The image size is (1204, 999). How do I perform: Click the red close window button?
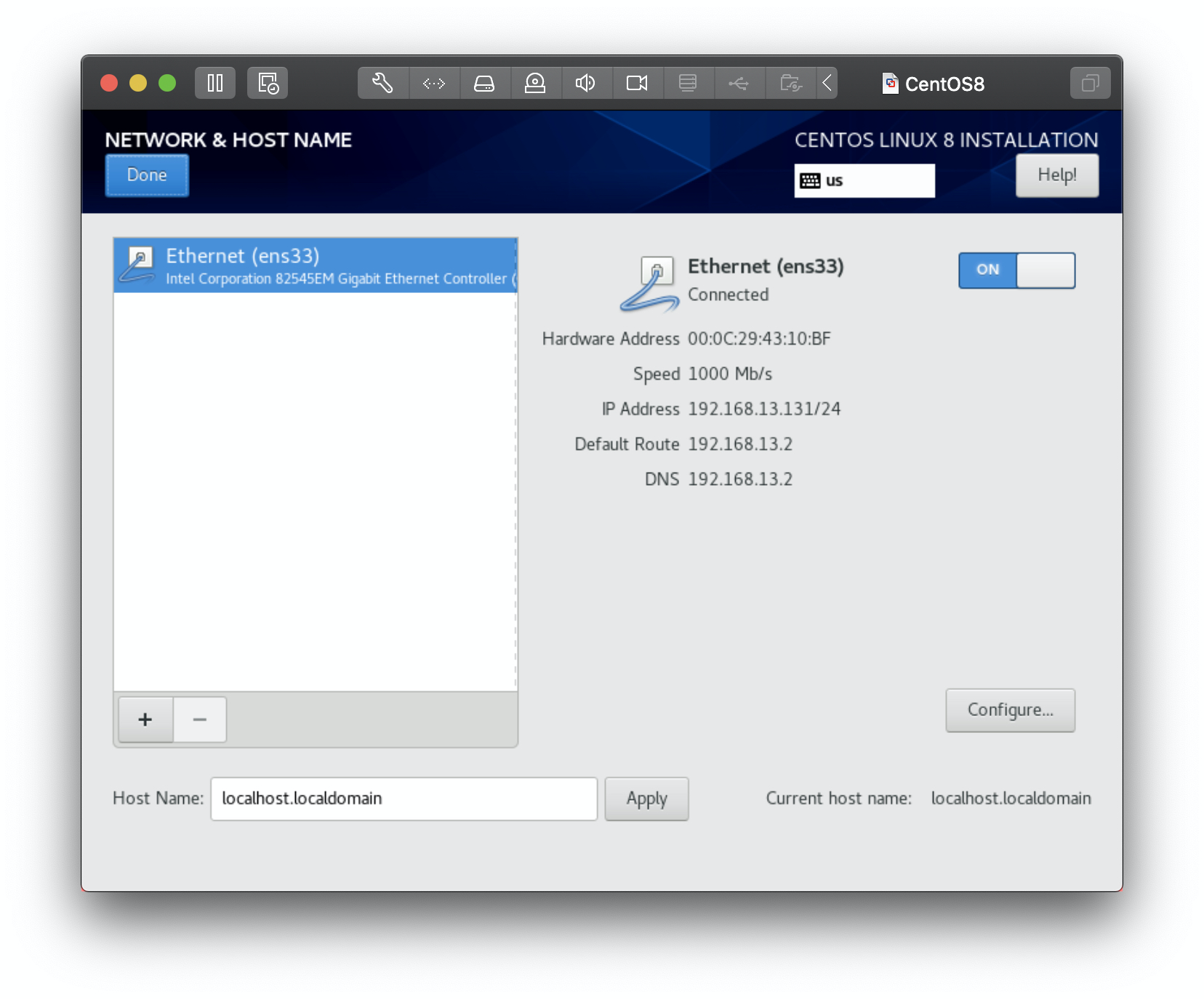click(109, 83)
